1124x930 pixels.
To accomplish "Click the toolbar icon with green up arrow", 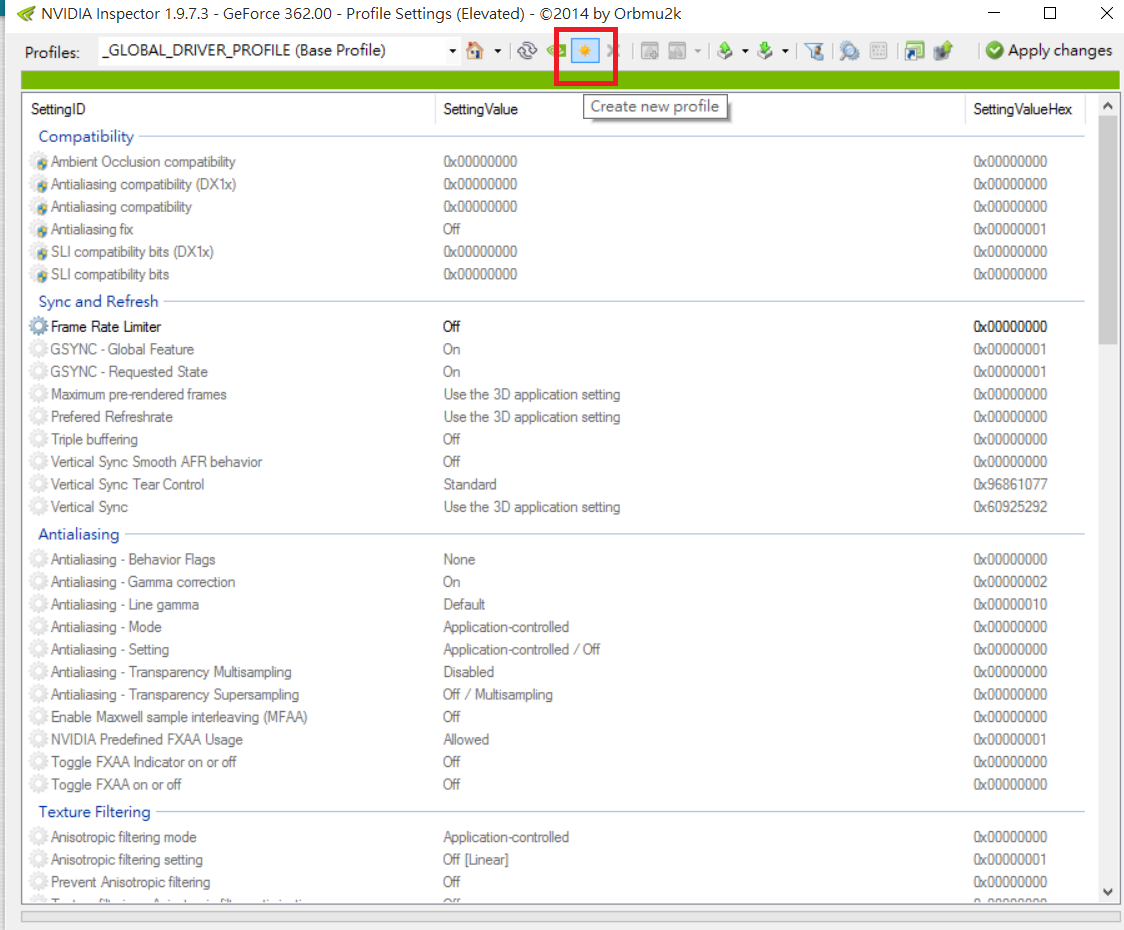I will [943, 51].
